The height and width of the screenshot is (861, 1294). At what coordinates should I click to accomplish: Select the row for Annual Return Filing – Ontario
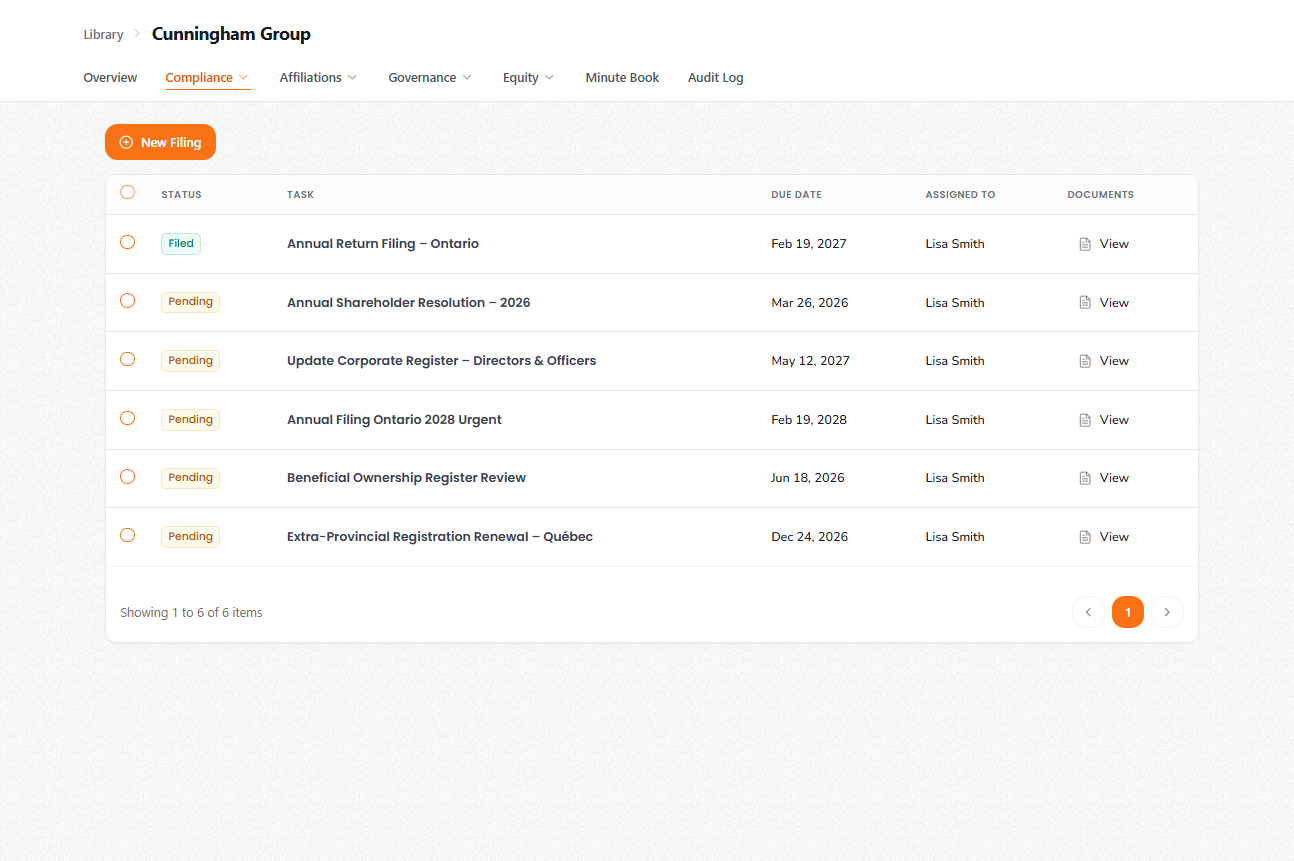click(127, 242)
